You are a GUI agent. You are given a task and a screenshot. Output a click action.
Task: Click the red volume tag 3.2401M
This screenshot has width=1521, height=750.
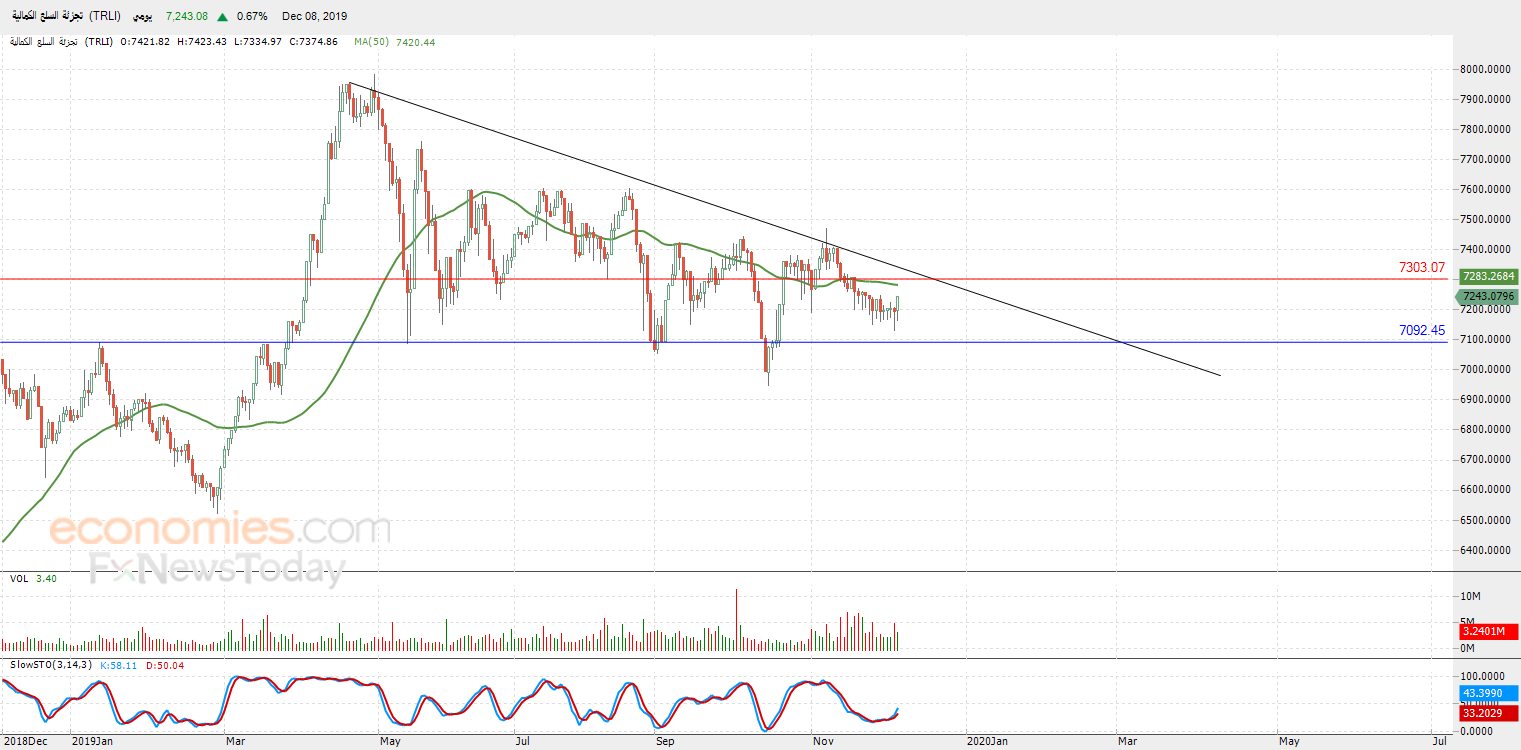pyautogui.click(x=1487, y=632)
